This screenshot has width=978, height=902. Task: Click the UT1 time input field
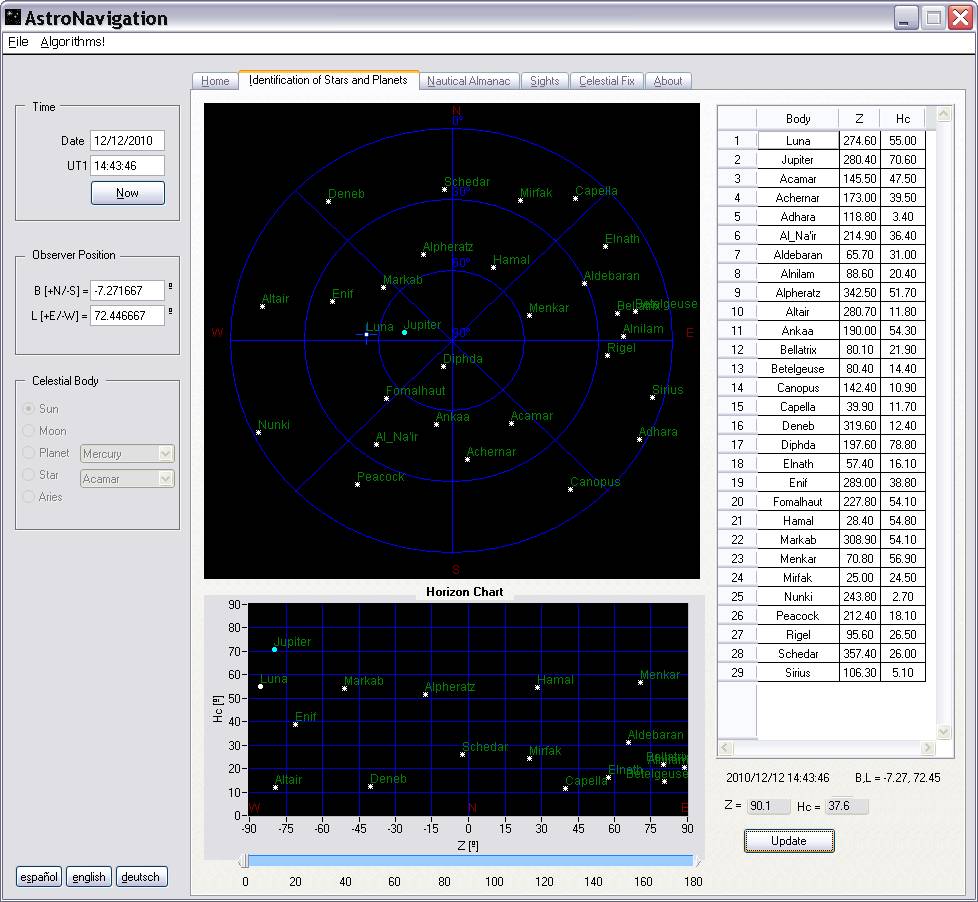[127, 166]
